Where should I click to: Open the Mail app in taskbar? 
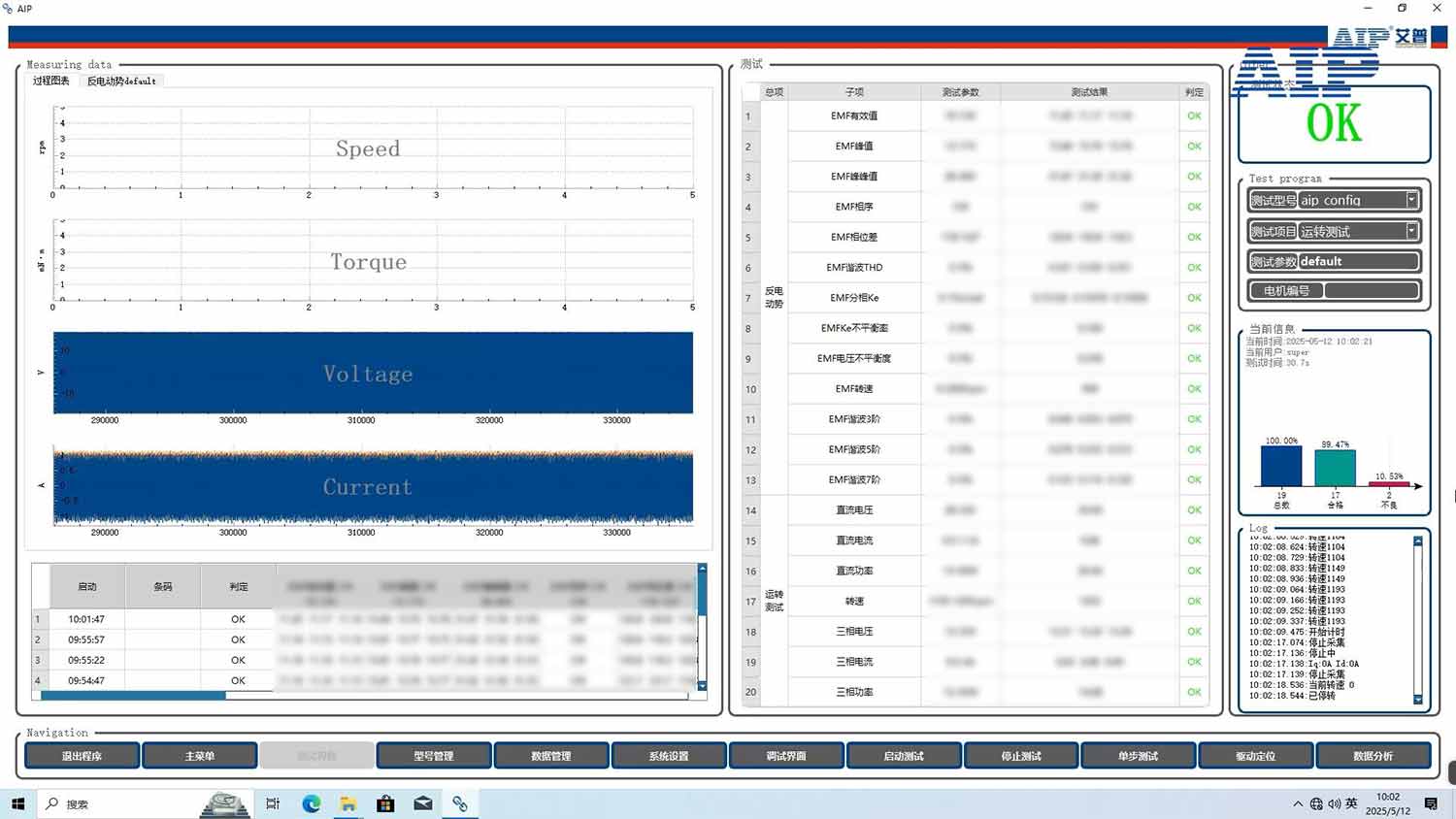423,803
